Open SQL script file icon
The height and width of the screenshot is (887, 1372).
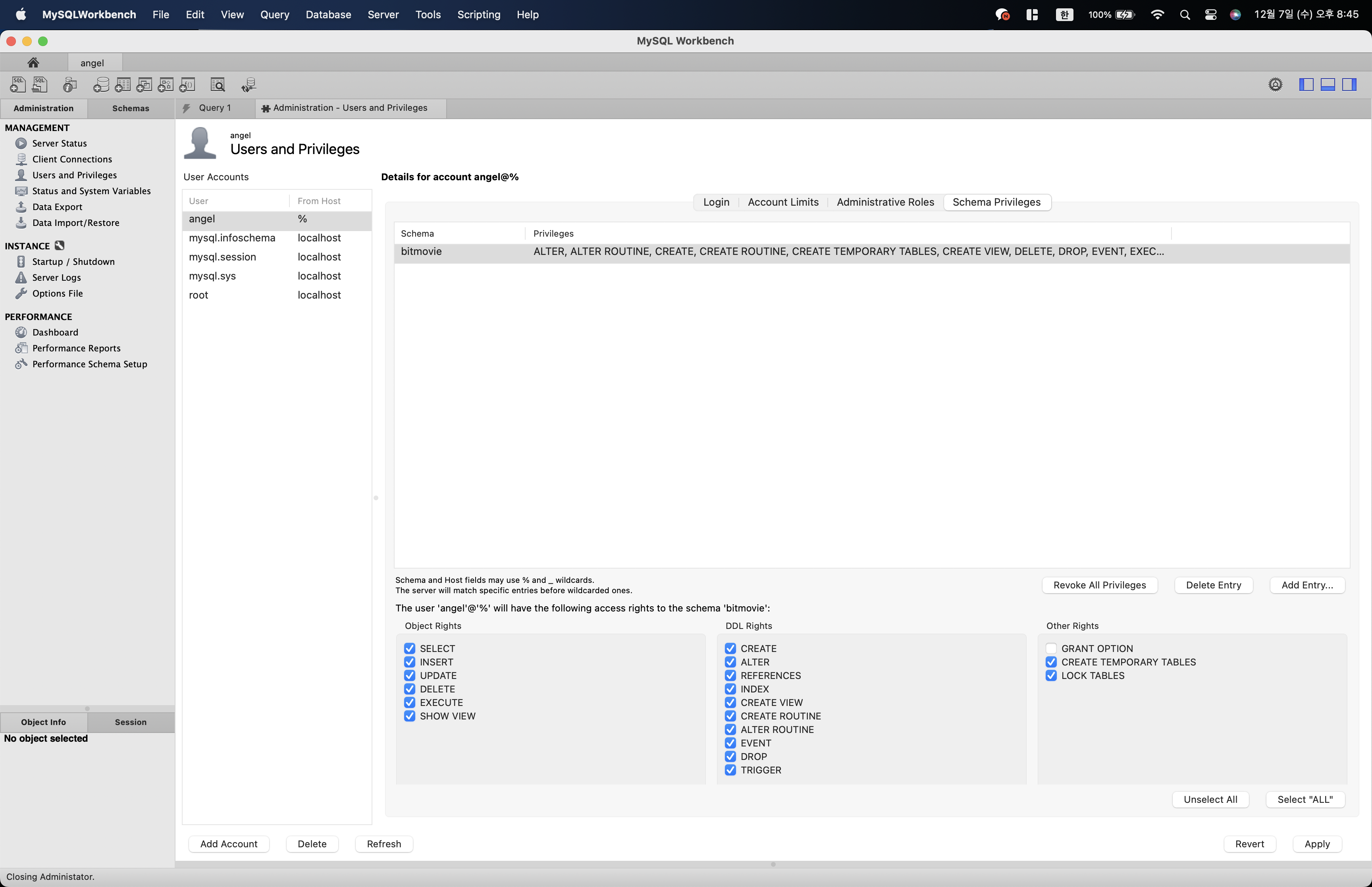(40, 85)
